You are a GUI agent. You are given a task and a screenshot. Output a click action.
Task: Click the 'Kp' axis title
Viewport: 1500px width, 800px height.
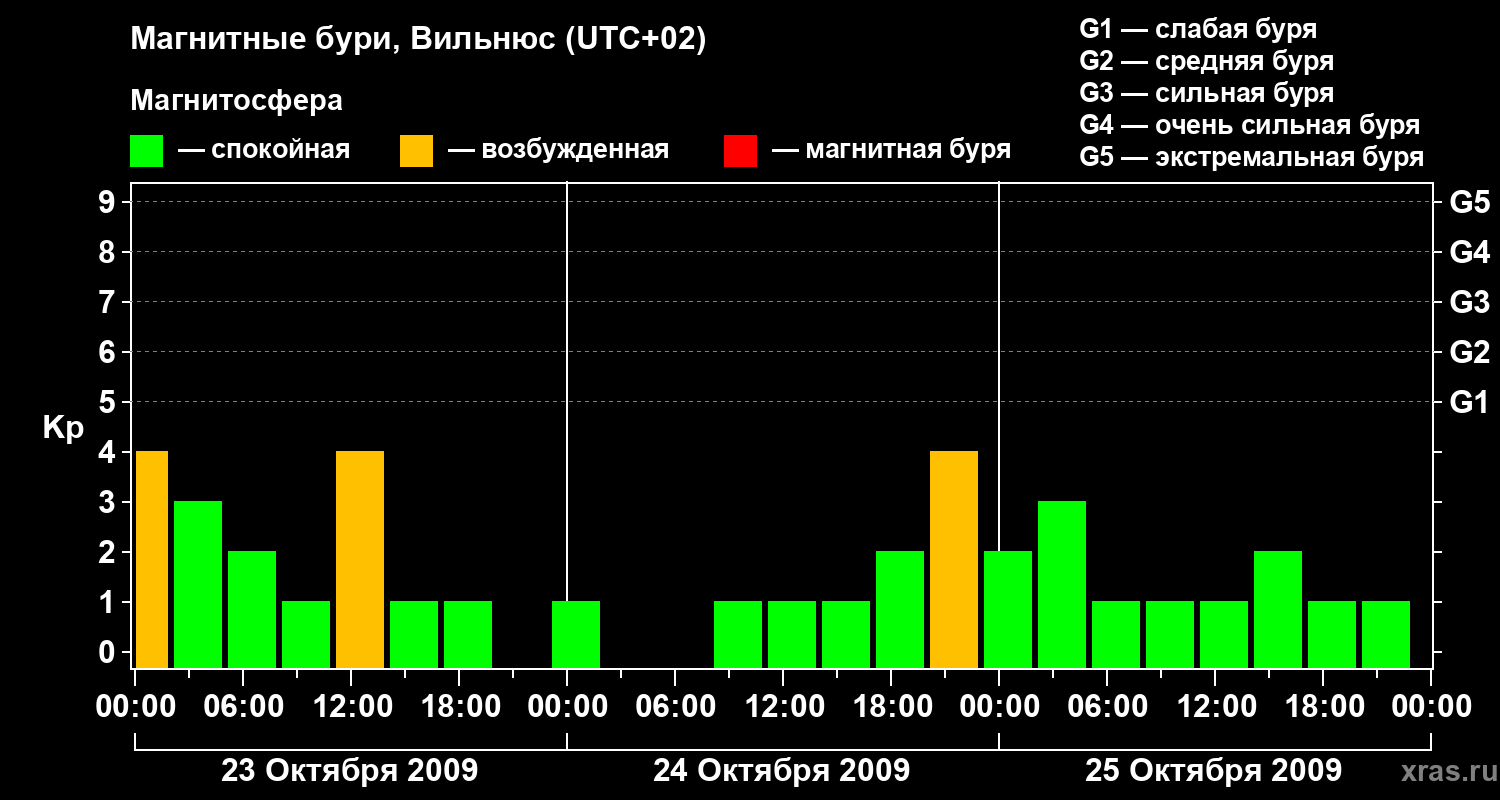click(x=63, y=428)
